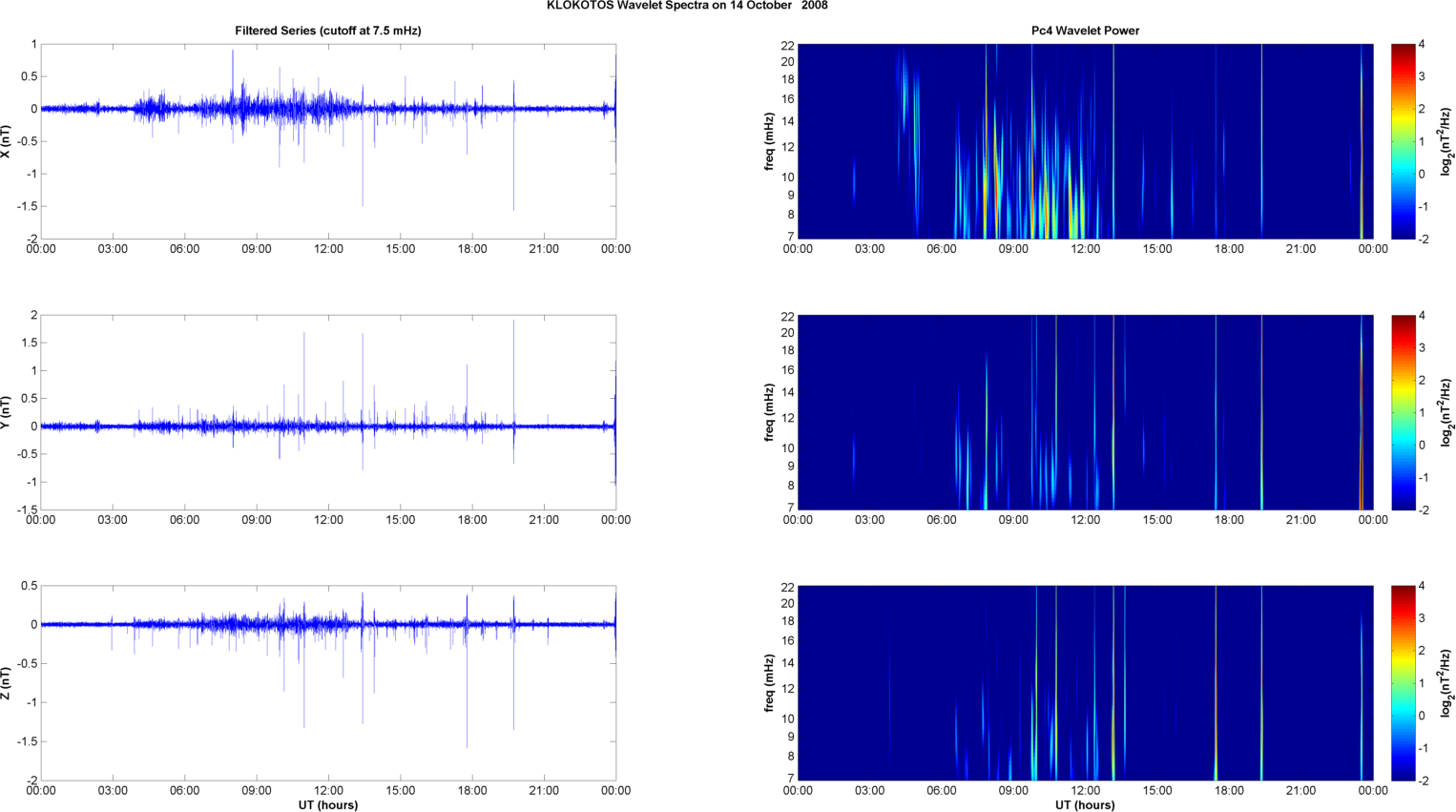Click the top spectrogram's colorbar
1456x812 pixels.
tap(1403, 141)
